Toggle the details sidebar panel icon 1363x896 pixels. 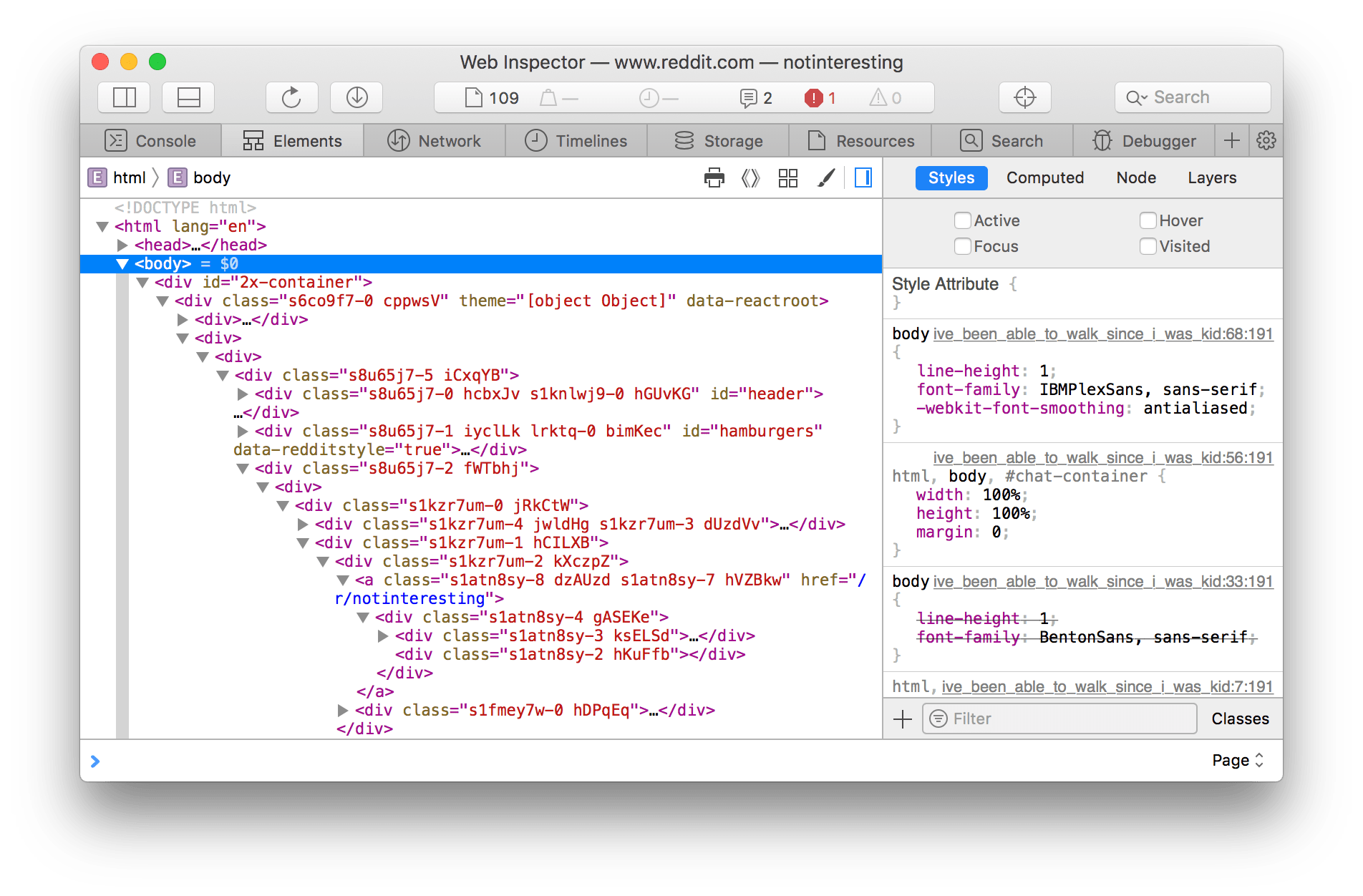[863, 177]
